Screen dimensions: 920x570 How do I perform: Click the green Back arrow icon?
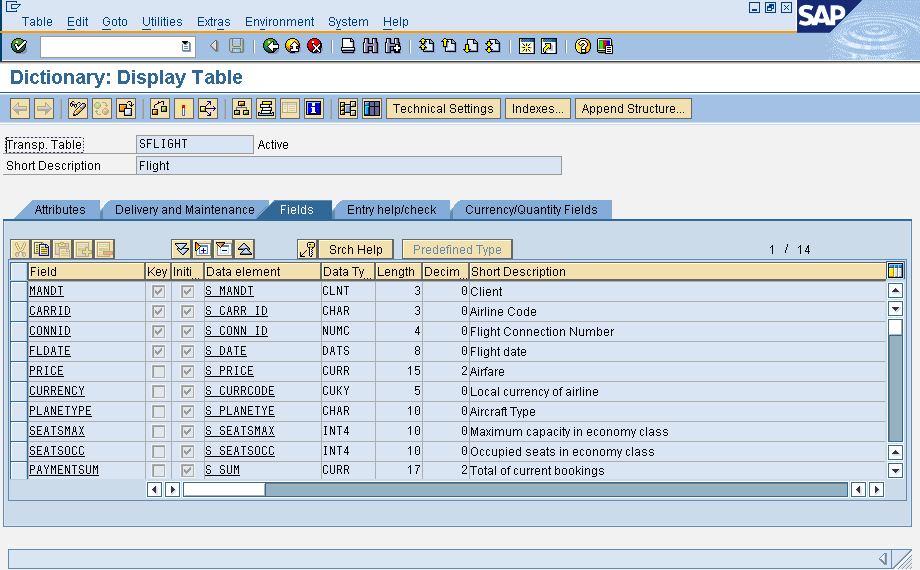(270, 46)
